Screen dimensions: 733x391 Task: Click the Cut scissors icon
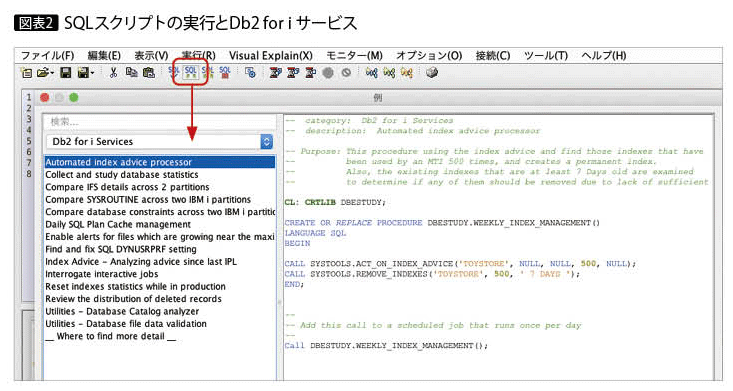point(113,73)
